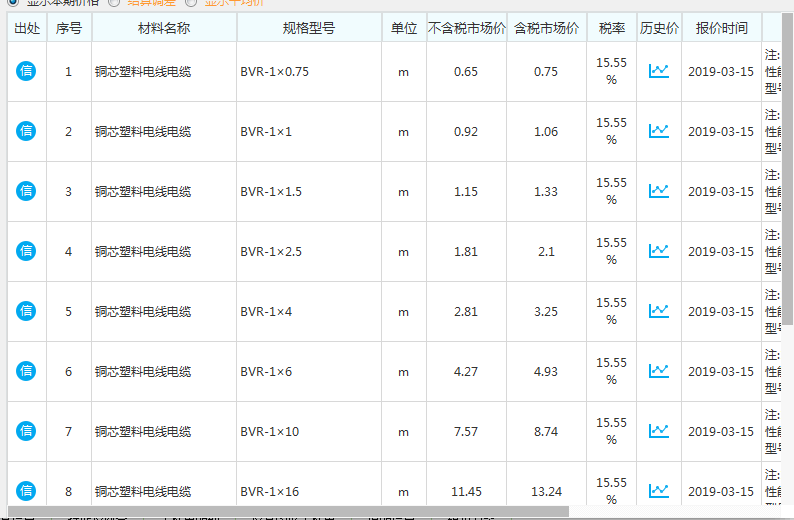The height and width of the screenshot is (520, 794).
Task: Click the 信 source icon for BVR-1×2.5
Action: click(26, 251)
